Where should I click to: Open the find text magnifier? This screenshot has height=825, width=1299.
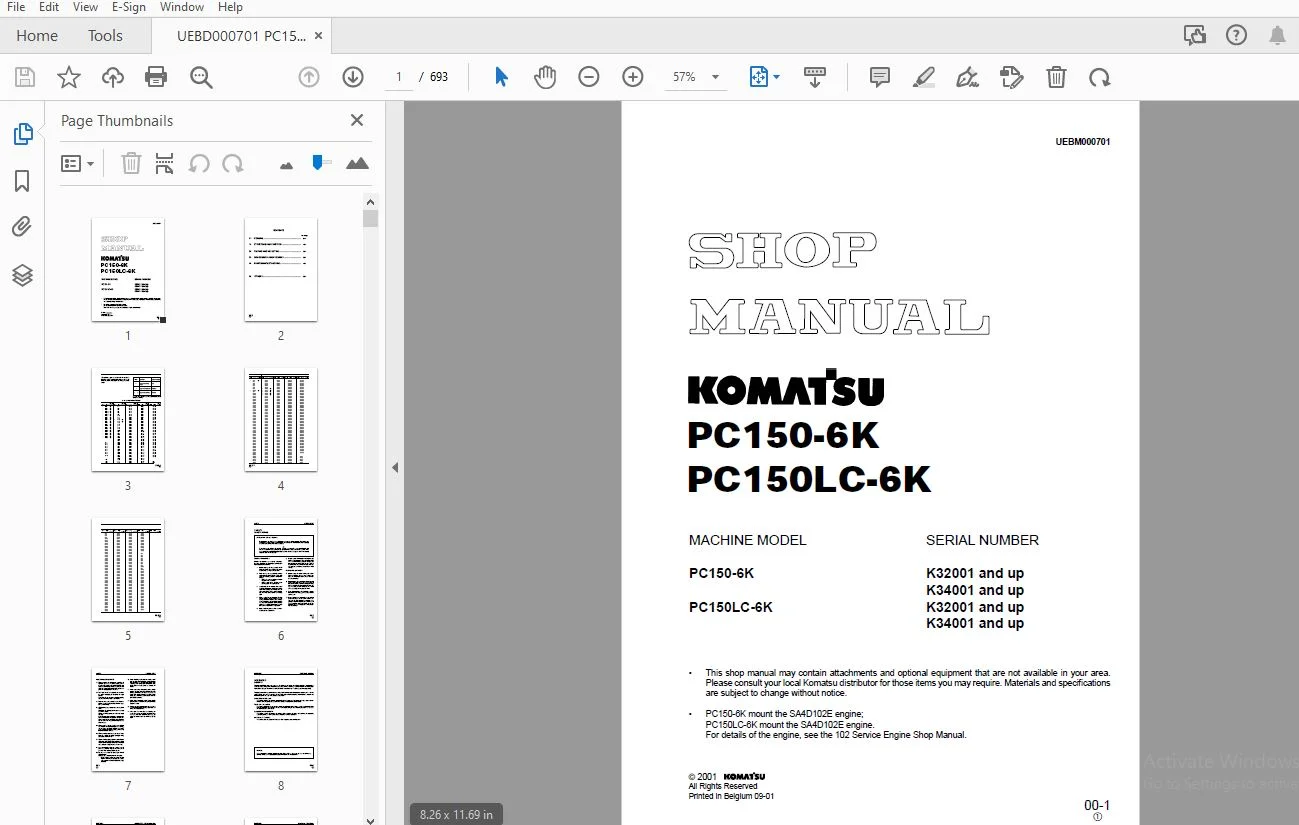201,77
